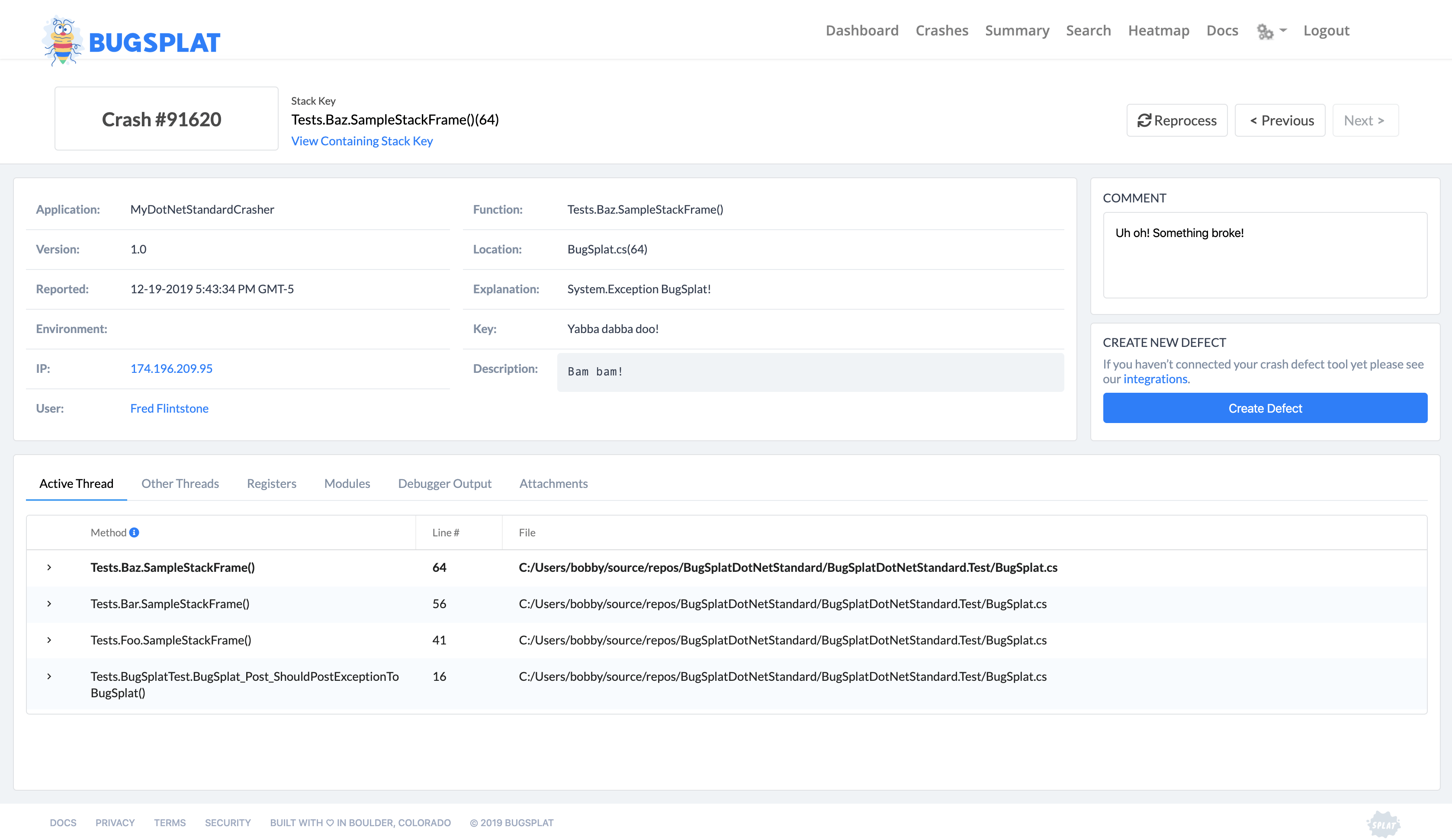The image size is (1452, 840).
Task: Open the Search page
Action: click(1089, 31)
